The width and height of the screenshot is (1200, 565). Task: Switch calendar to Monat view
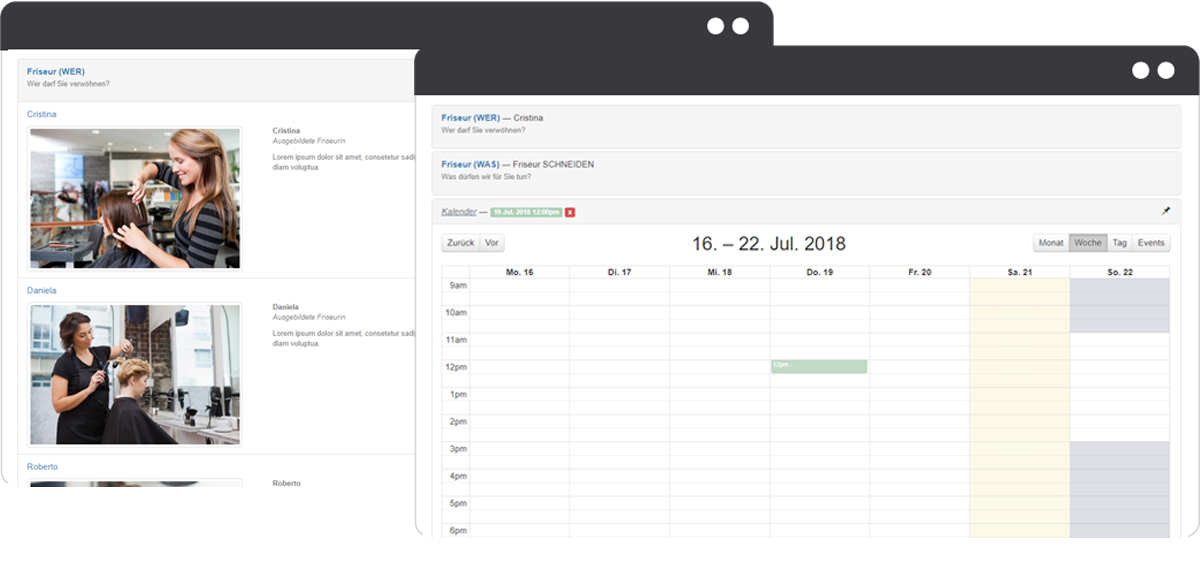1051,243
